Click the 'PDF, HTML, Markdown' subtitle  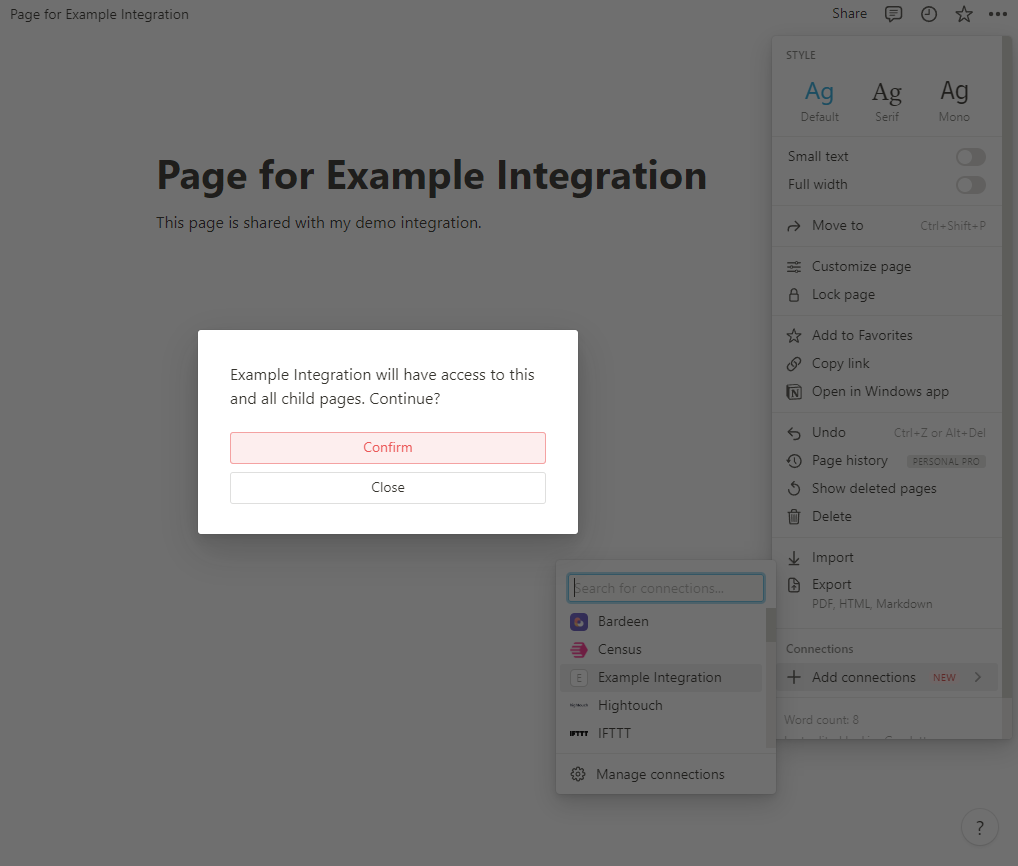point(872,604)
